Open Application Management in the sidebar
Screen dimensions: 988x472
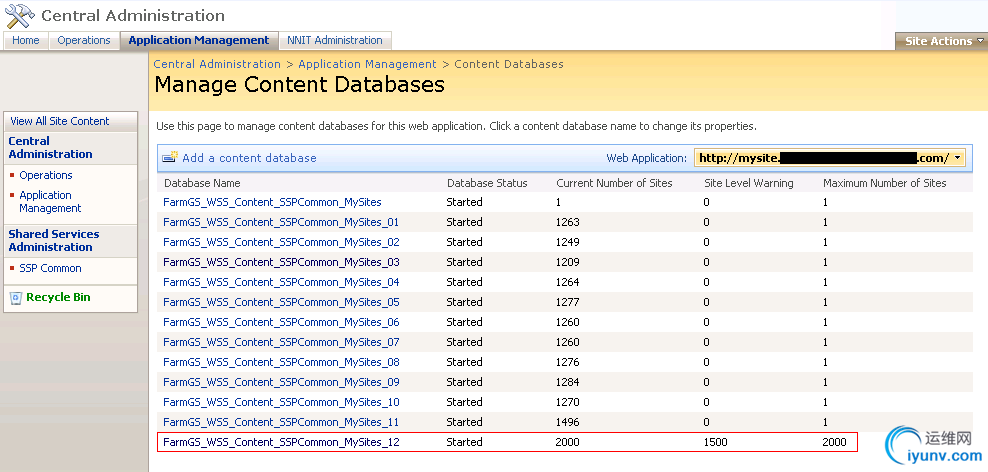(50, 202)
